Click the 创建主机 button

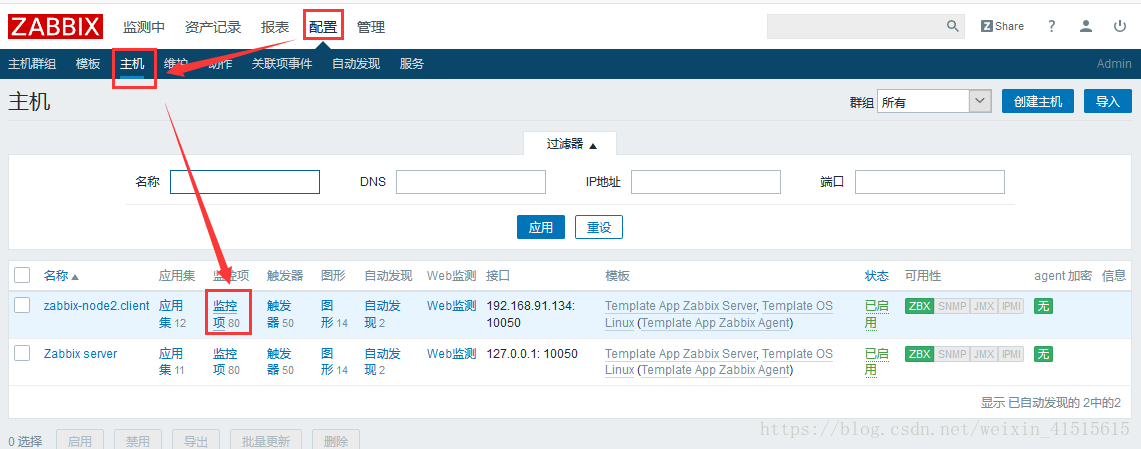(1038, 101)
